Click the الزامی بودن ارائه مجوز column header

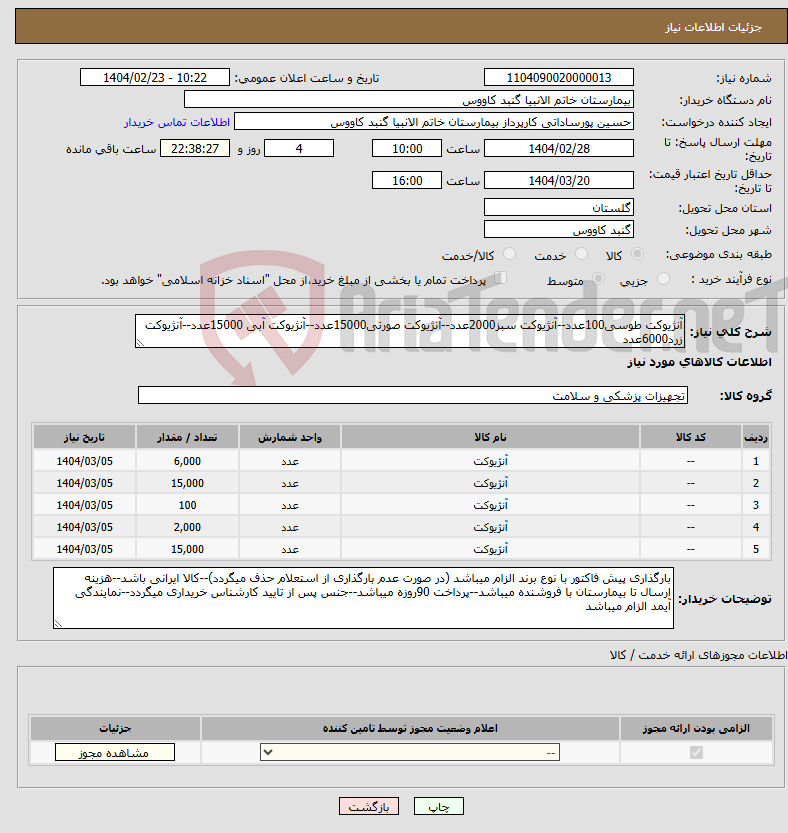696,728
